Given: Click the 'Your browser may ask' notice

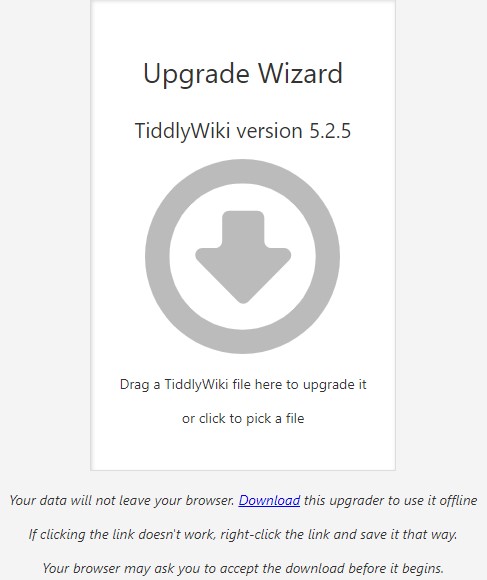Looking at the screenshot, I should click(243, 568).
